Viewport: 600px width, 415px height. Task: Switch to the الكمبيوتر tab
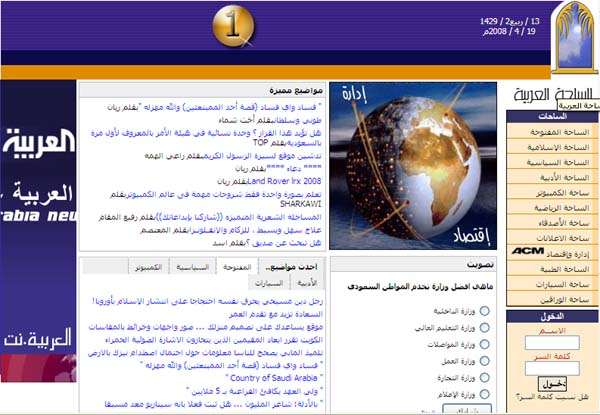pyautogui.click(x=148, y=267)
